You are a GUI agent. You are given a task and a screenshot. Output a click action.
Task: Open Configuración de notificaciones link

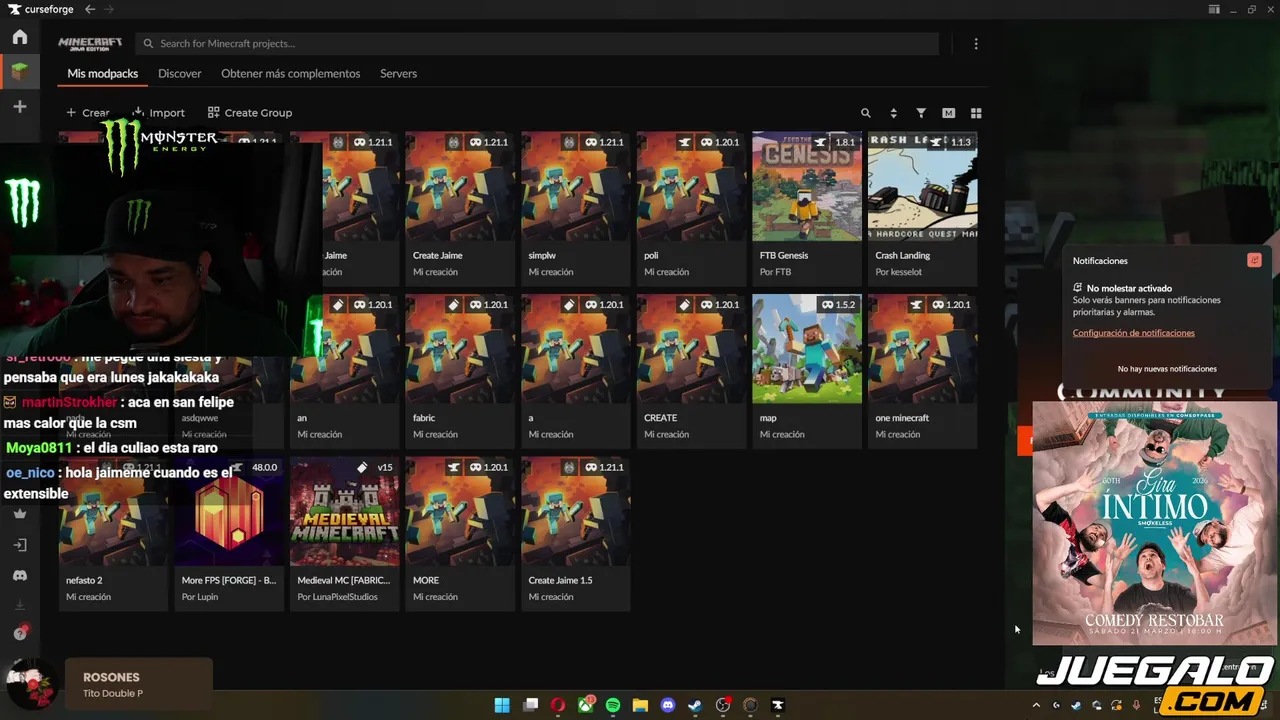[1133, 333]
